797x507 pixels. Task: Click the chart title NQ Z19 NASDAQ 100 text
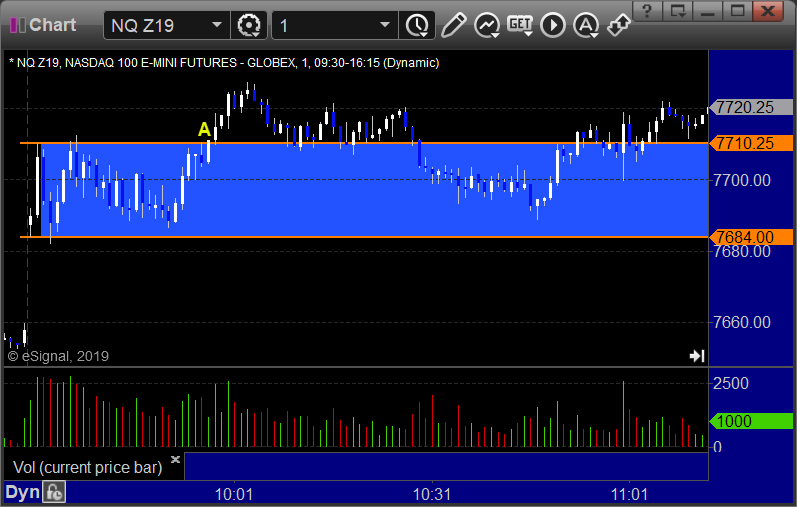pyautogui.click(x=224, y=63)
